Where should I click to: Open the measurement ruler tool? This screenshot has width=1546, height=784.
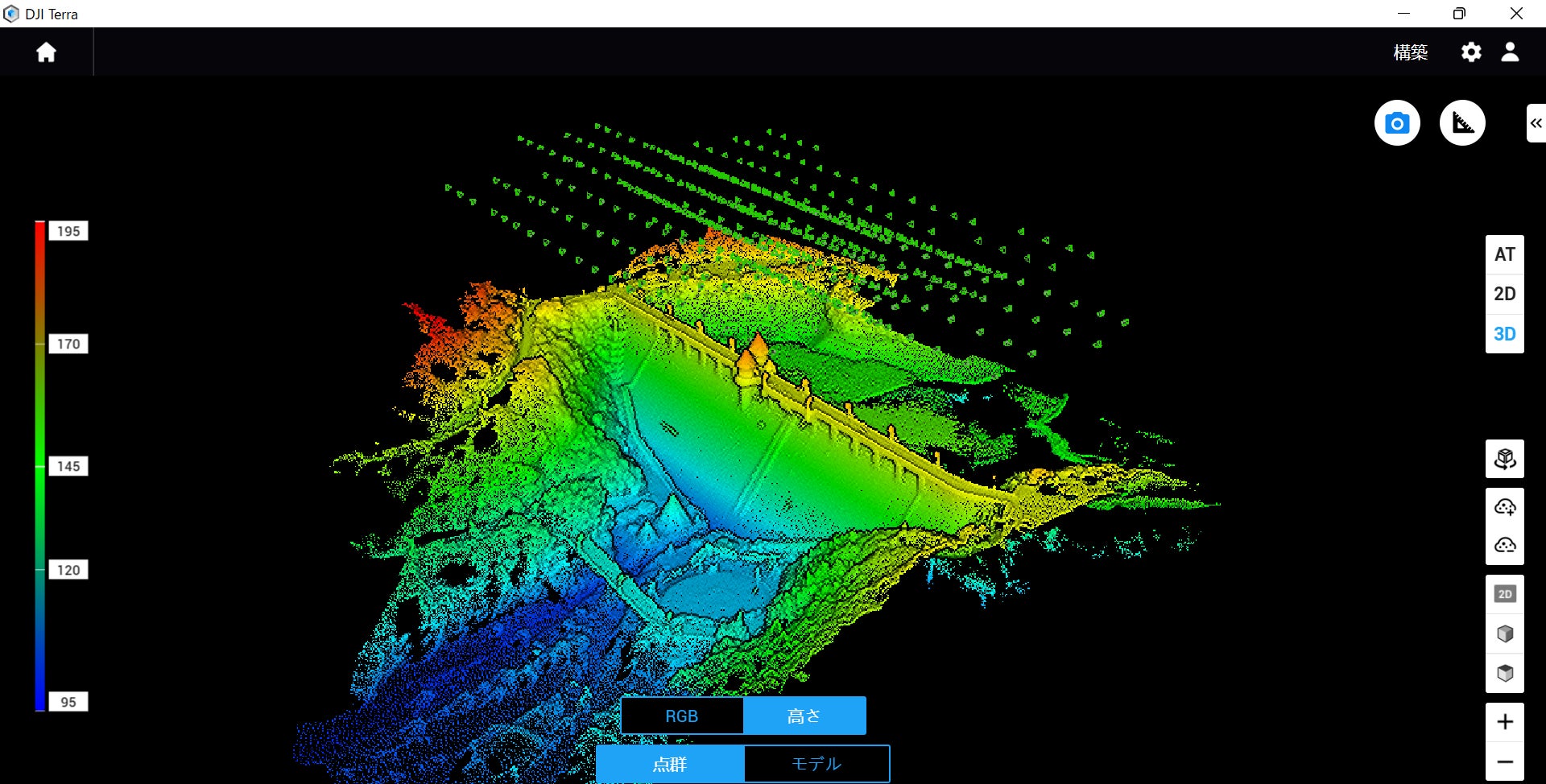(1462, 123)
